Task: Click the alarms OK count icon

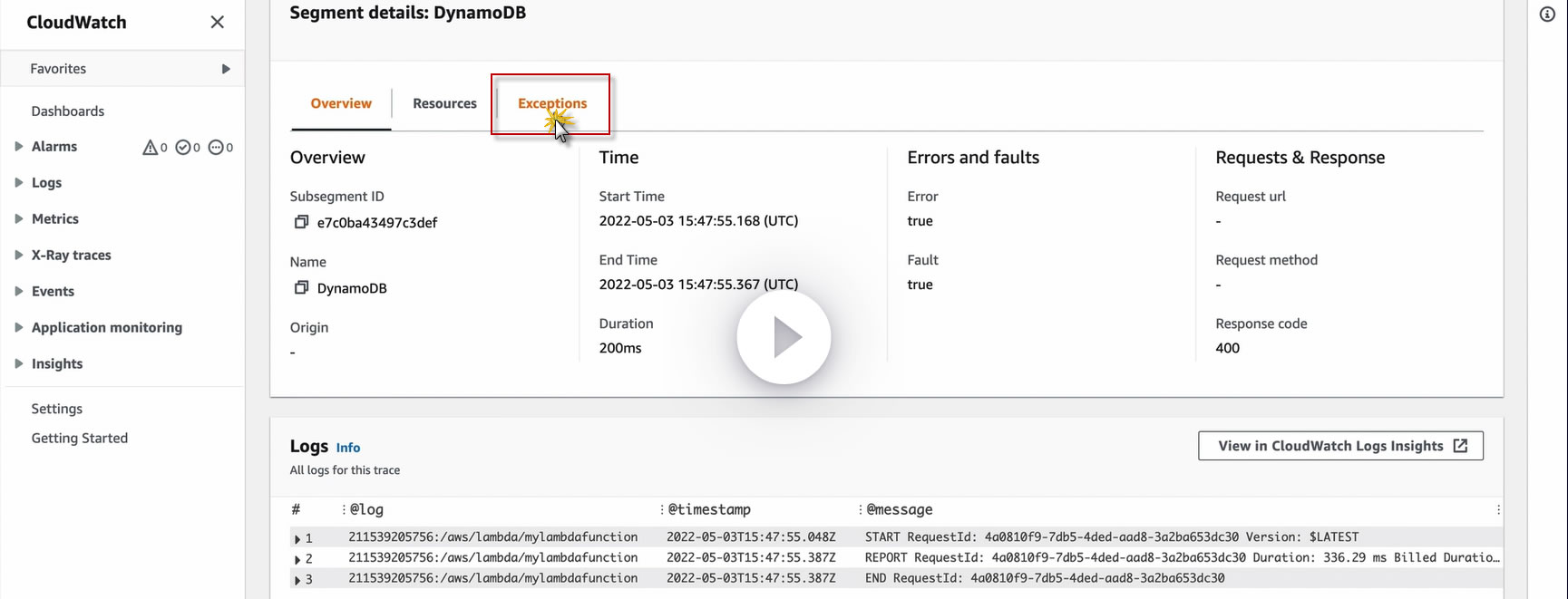Action: (x=183, y=147)
